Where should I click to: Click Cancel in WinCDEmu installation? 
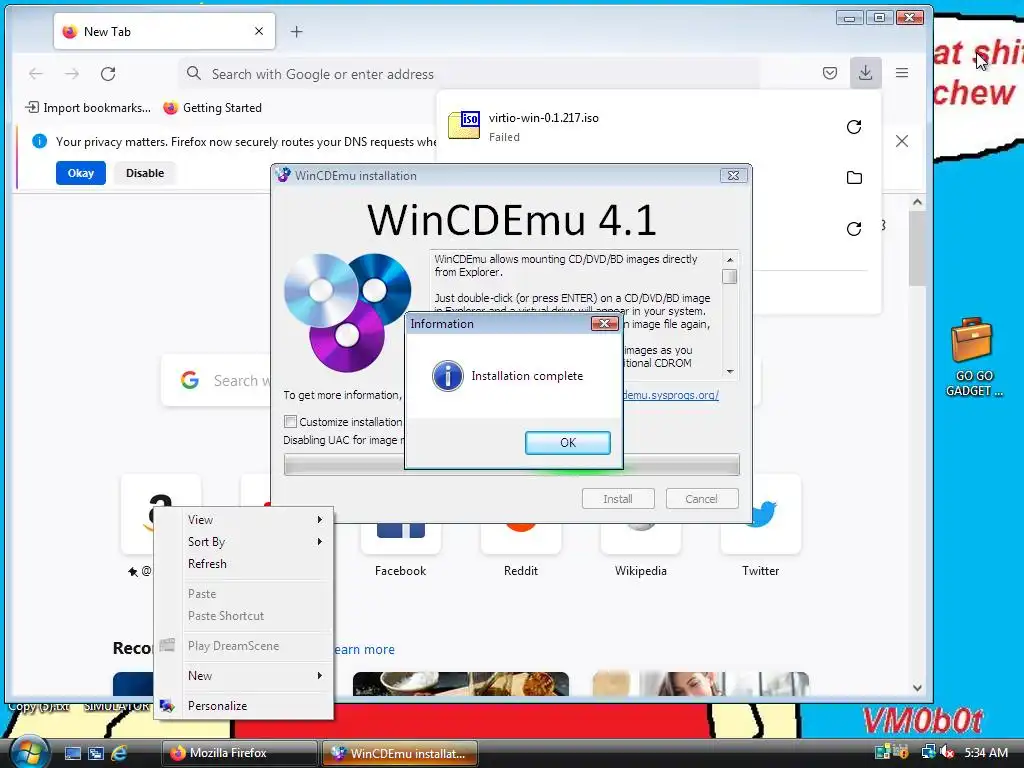tap(701, 499)
